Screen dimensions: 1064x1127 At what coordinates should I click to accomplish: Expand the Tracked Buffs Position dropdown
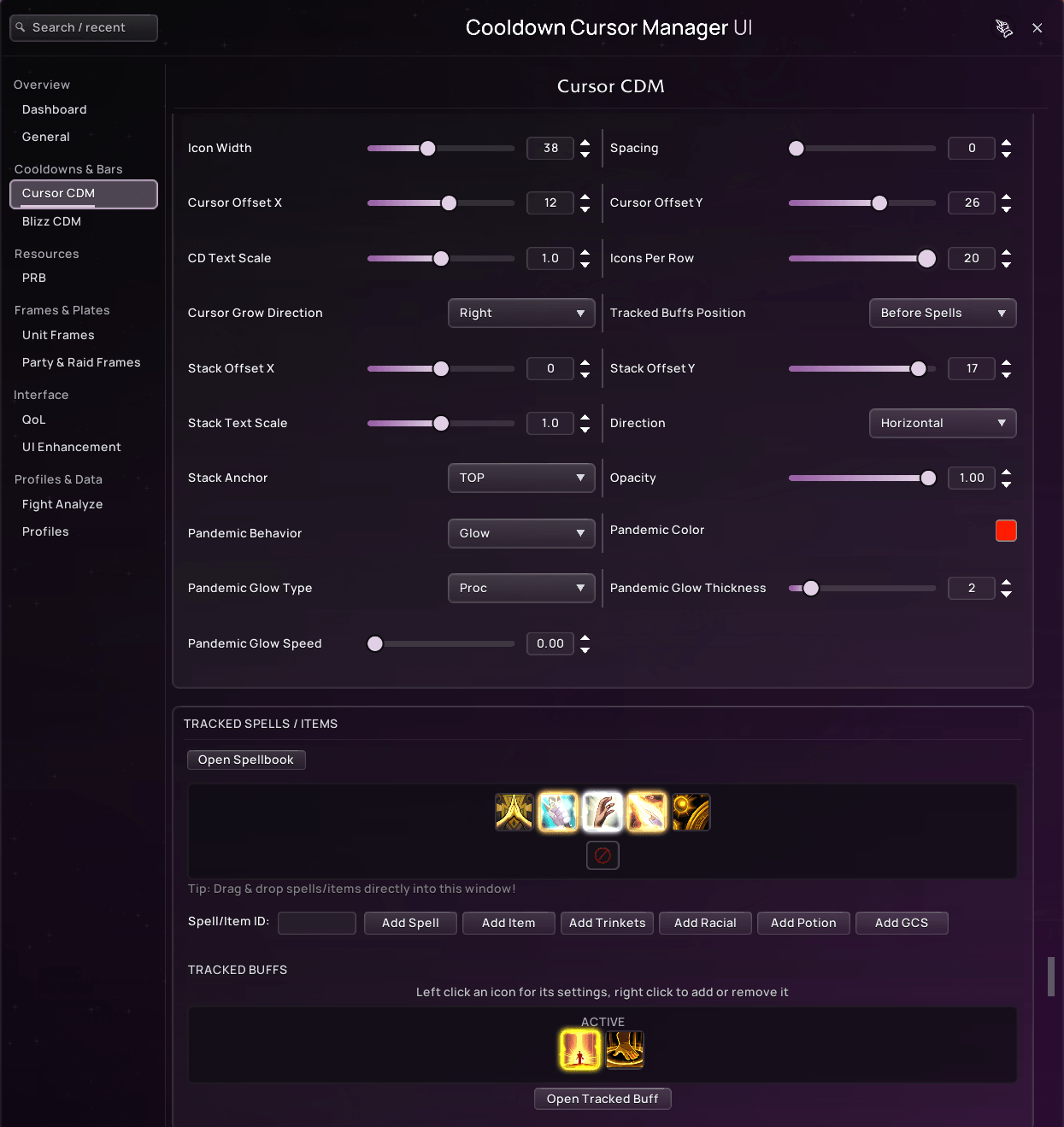943,313
